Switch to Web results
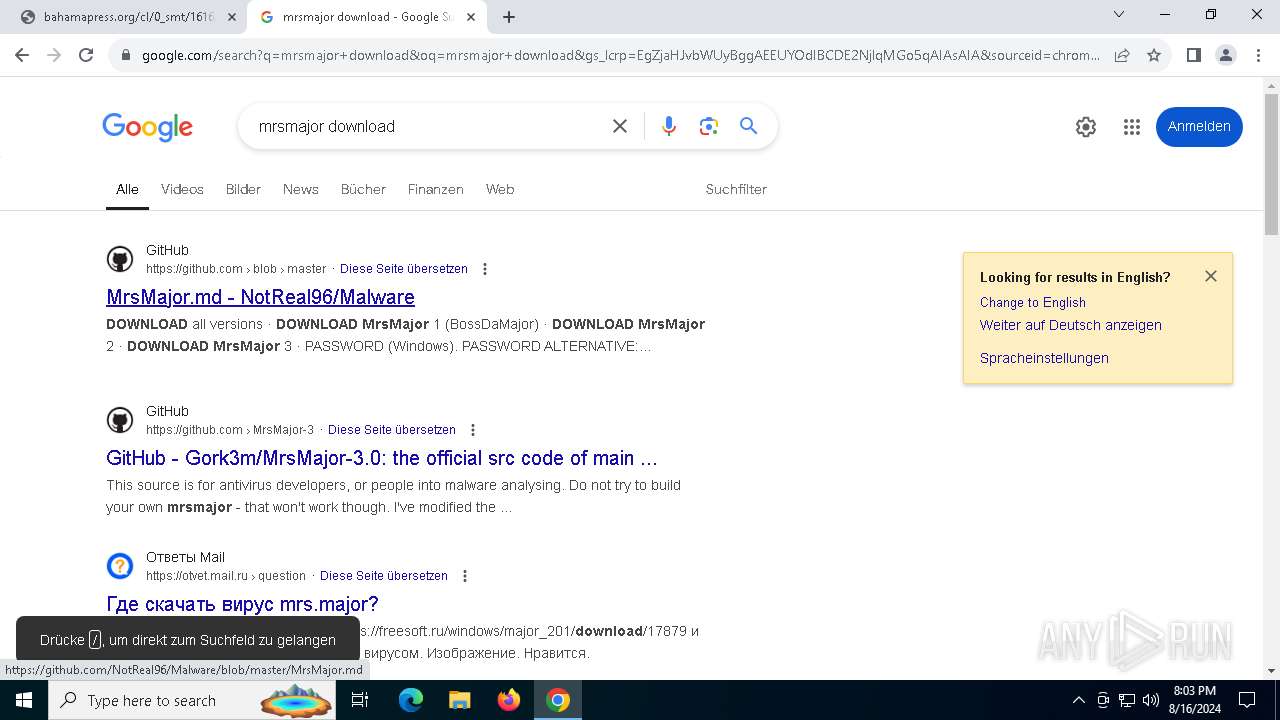 [x=500, y=189]
